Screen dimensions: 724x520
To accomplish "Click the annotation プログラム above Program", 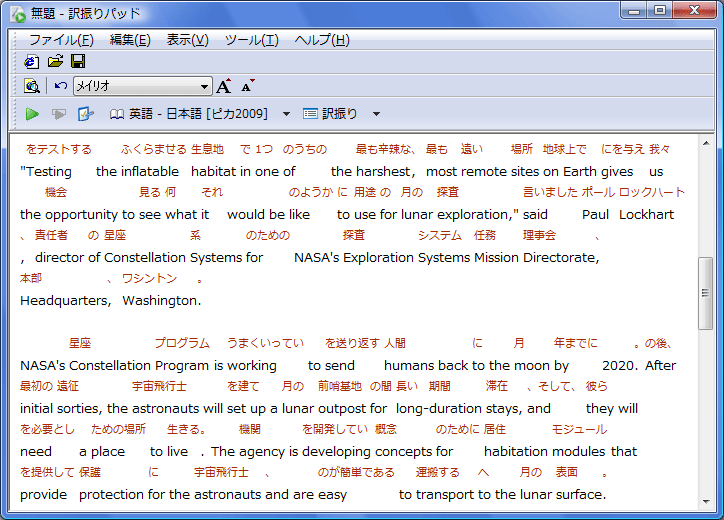I will point(182,343).
